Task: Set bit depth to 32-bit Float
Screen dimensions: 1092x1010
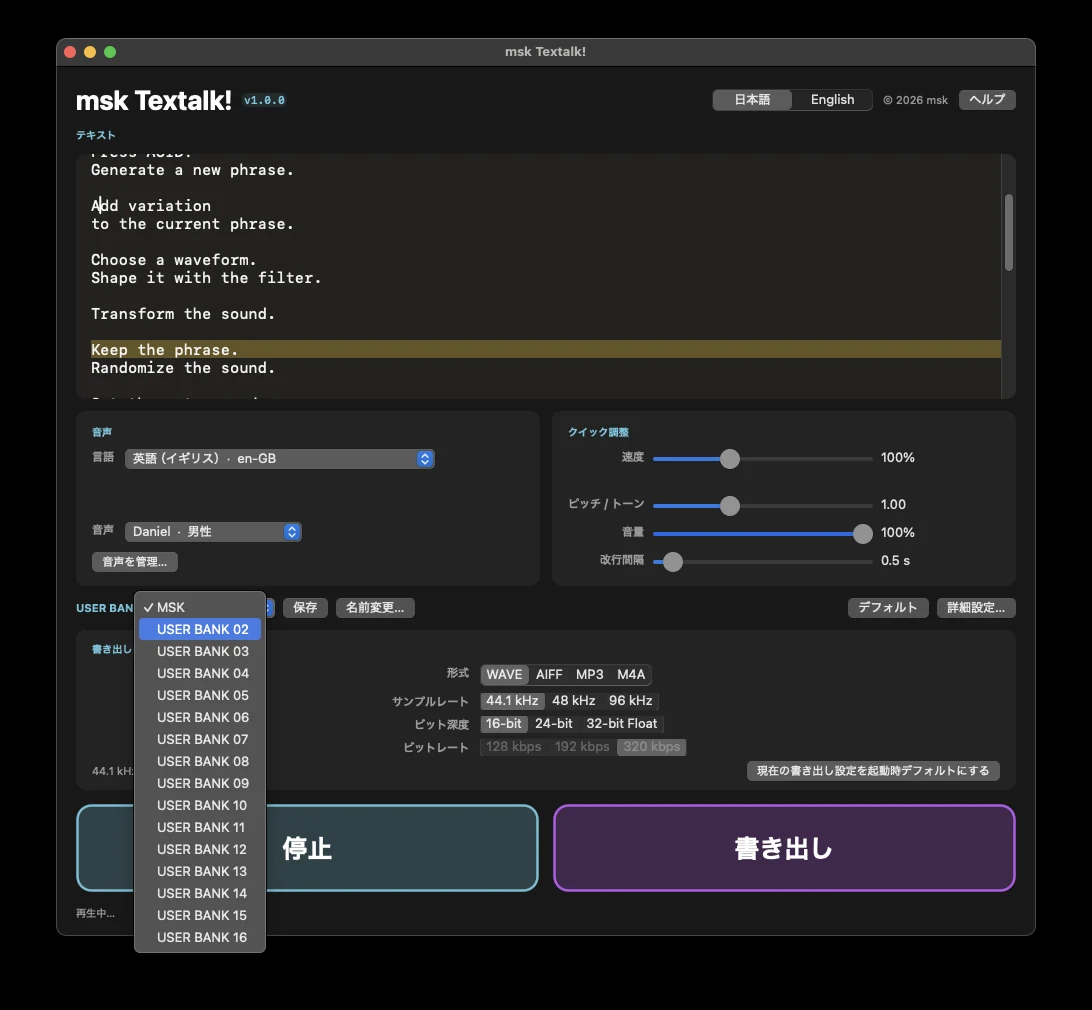Action: click(x=621, y=724)
